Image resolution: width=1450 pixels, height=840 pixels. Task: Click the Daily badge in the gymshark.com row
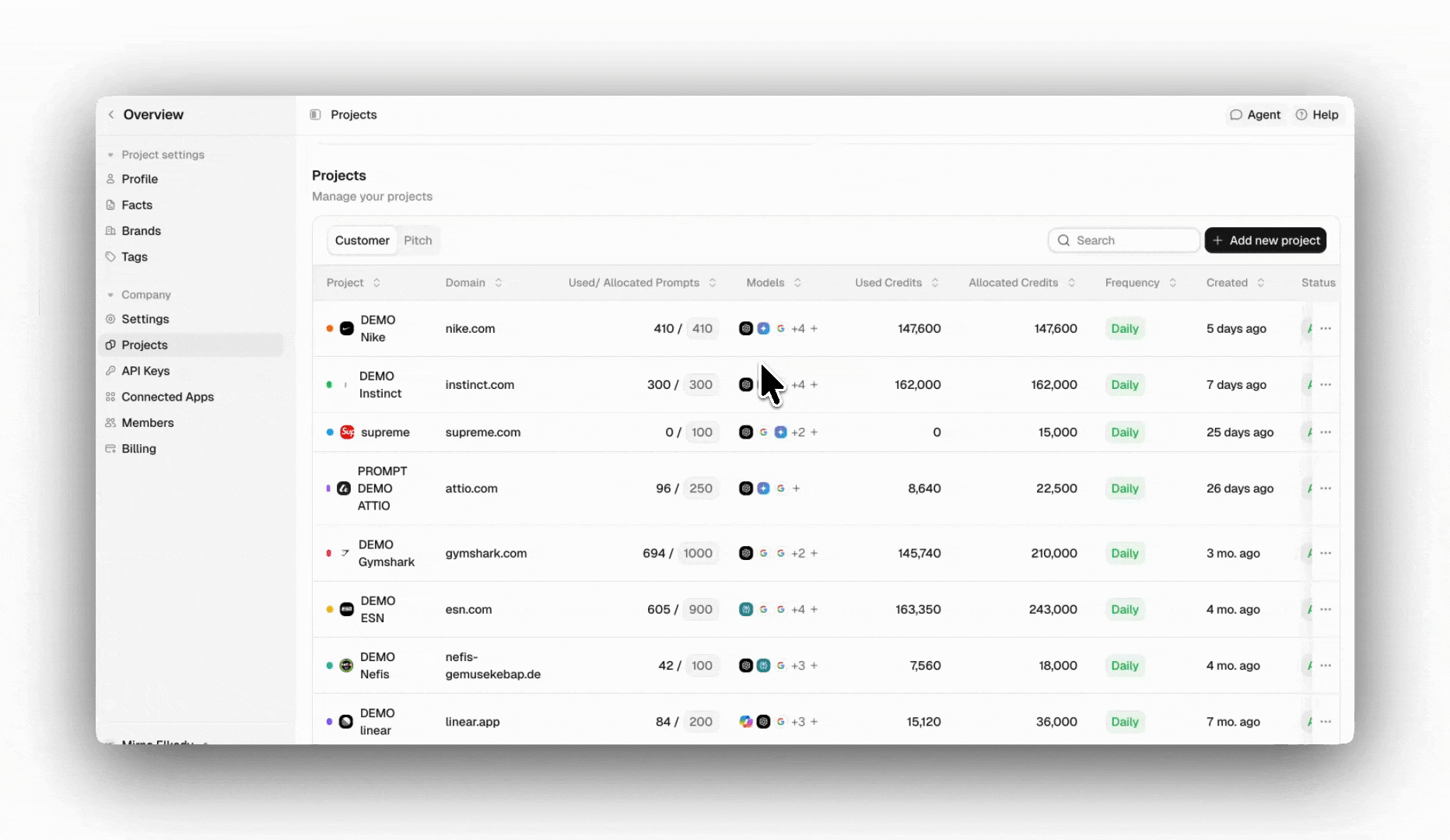pyautogui.click(x=1125, y=553)
